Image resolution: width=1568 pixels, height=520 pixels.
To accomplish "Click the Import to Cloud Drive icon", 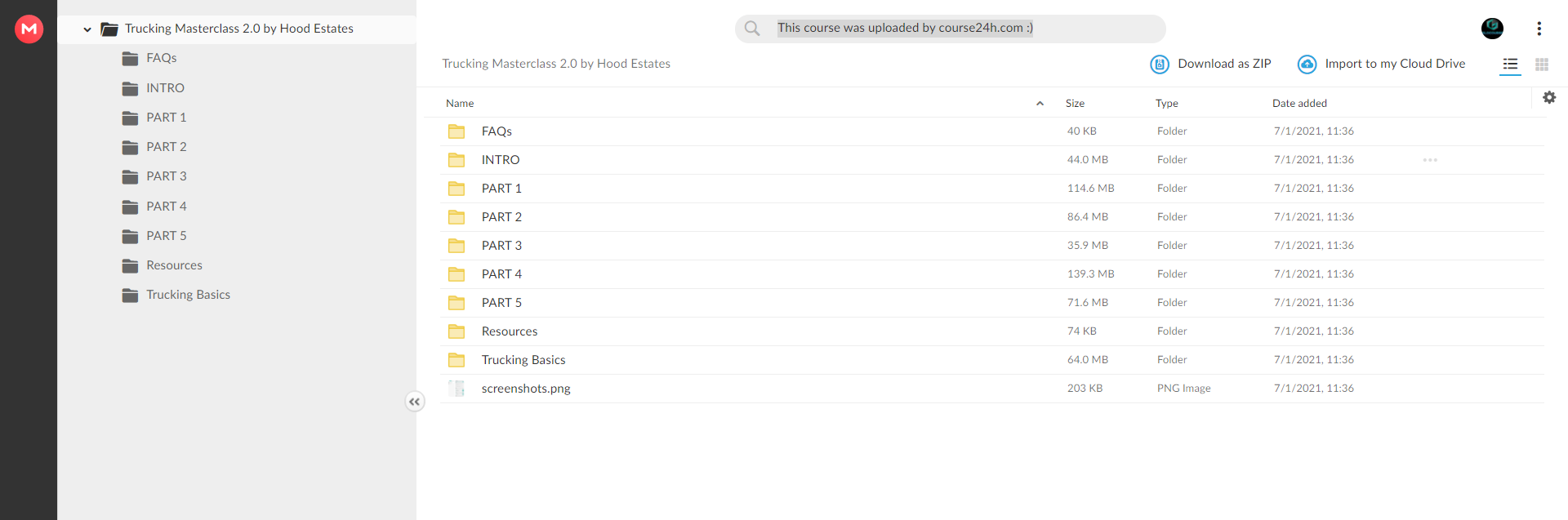I will click(1307, 64).
